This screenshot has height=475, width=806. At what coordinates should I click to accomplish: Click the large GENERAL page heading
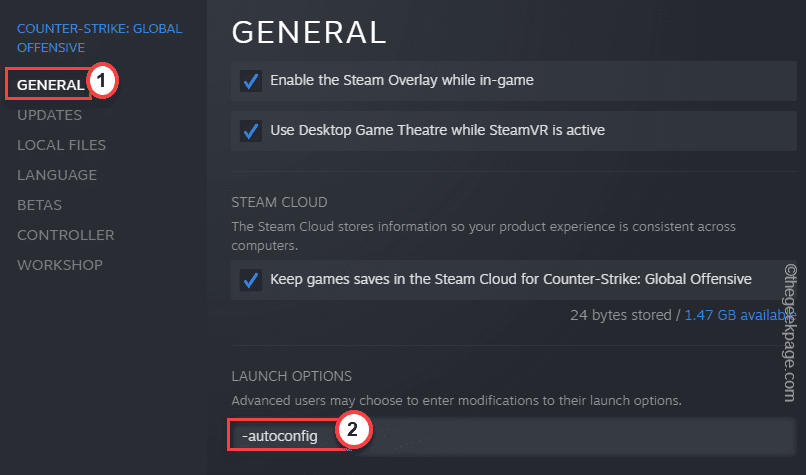click(308, 31)
